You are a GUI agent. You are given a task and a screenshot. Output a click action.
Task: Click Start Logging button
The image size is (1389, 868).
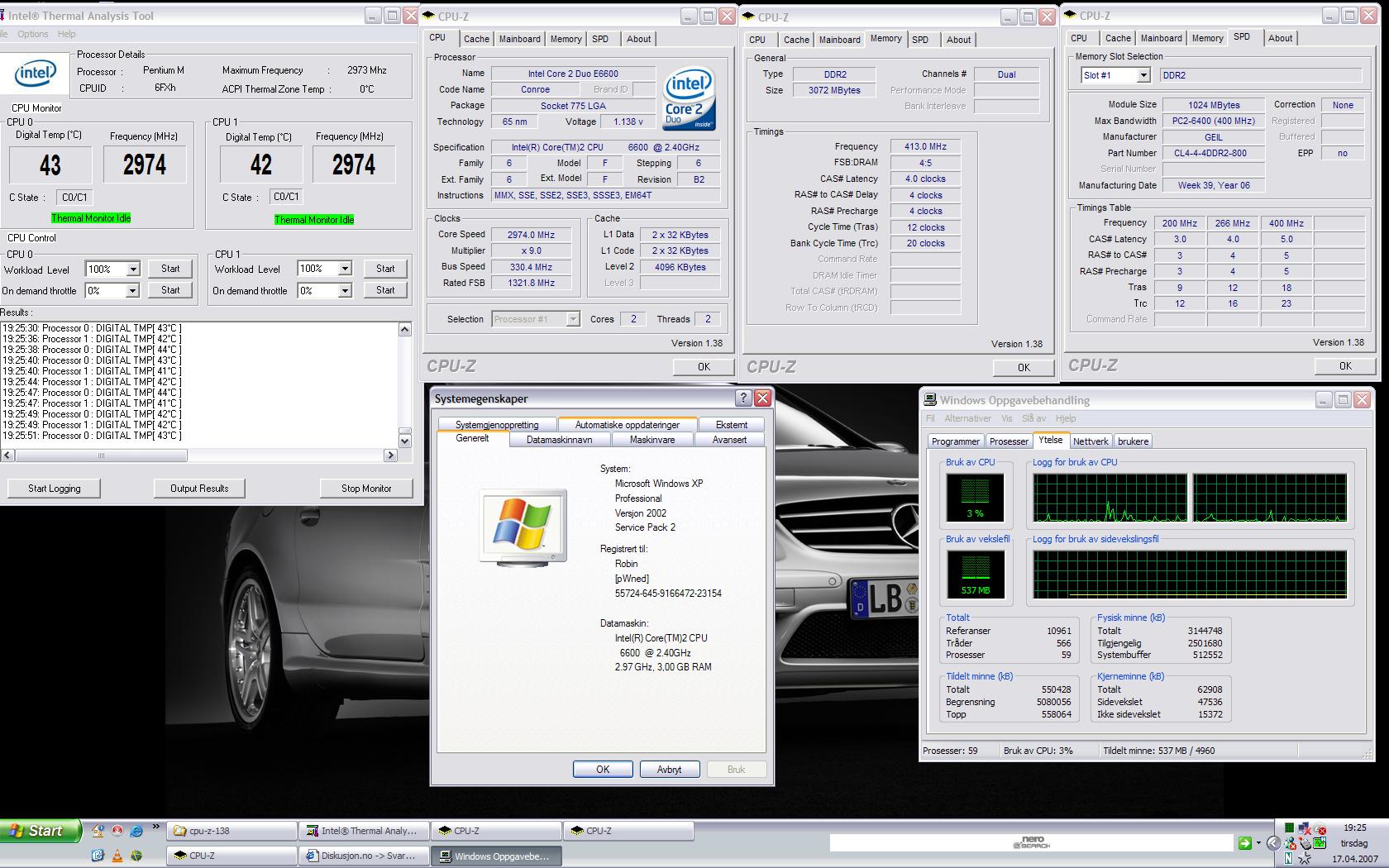pos(54,488)
